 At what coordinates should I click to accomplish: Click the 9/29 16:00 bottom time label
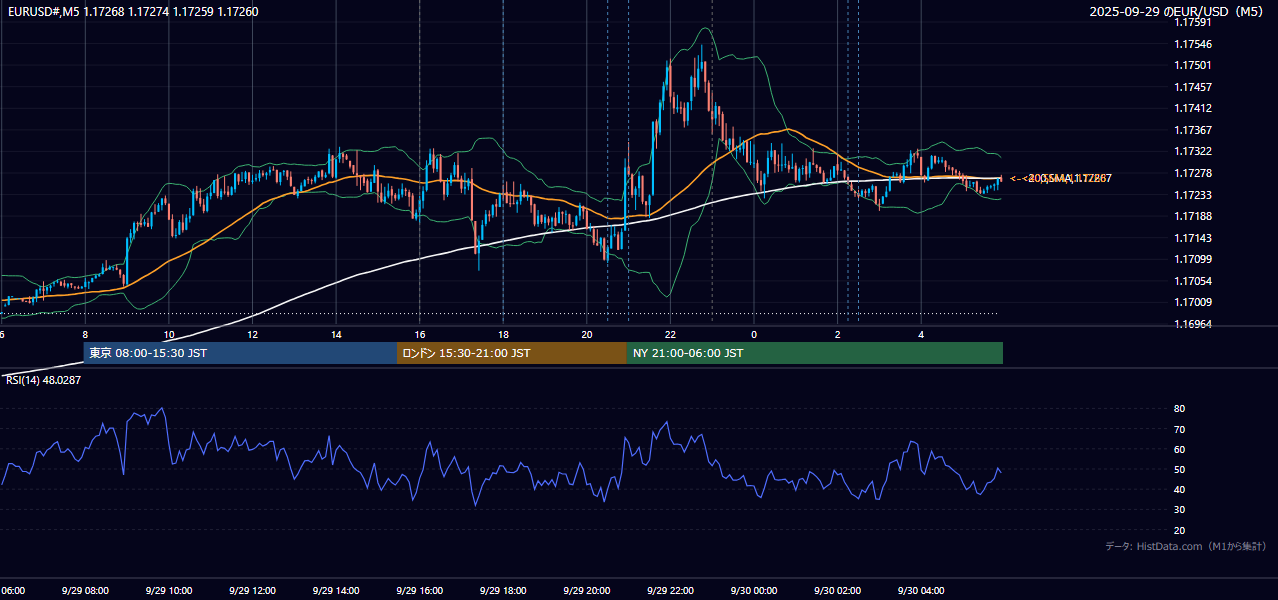(420, 591)
